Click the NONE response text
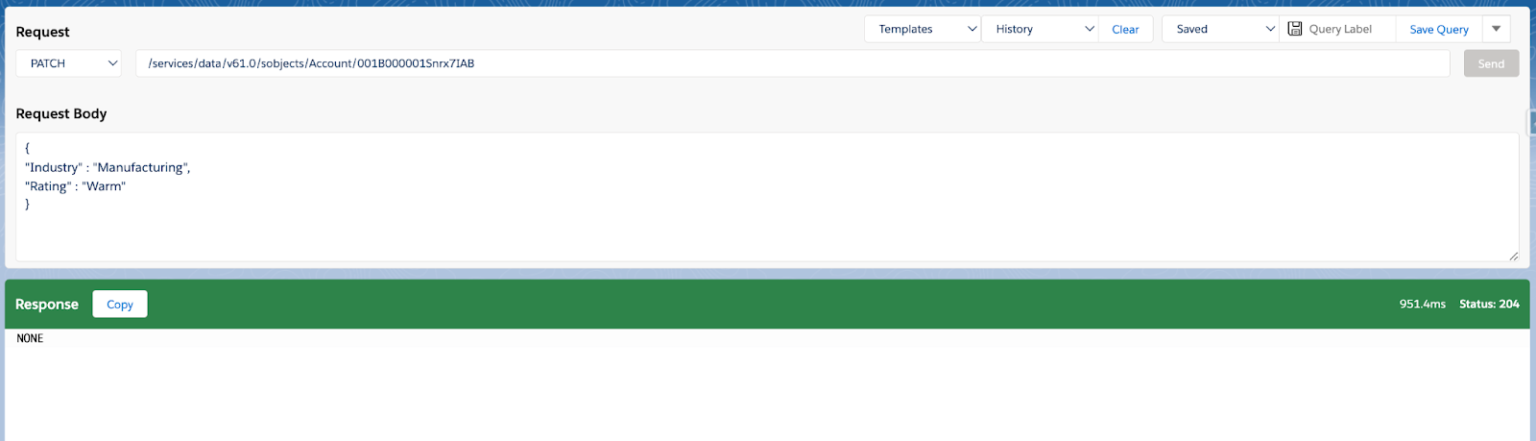This screenshot has width=1536, height=441. pos(30,339)
